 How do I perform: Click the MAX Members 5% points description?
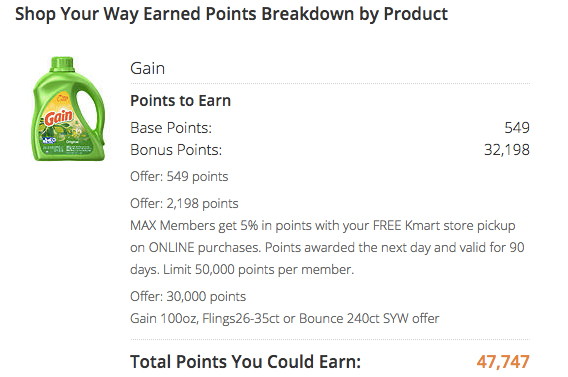[327, 247]
